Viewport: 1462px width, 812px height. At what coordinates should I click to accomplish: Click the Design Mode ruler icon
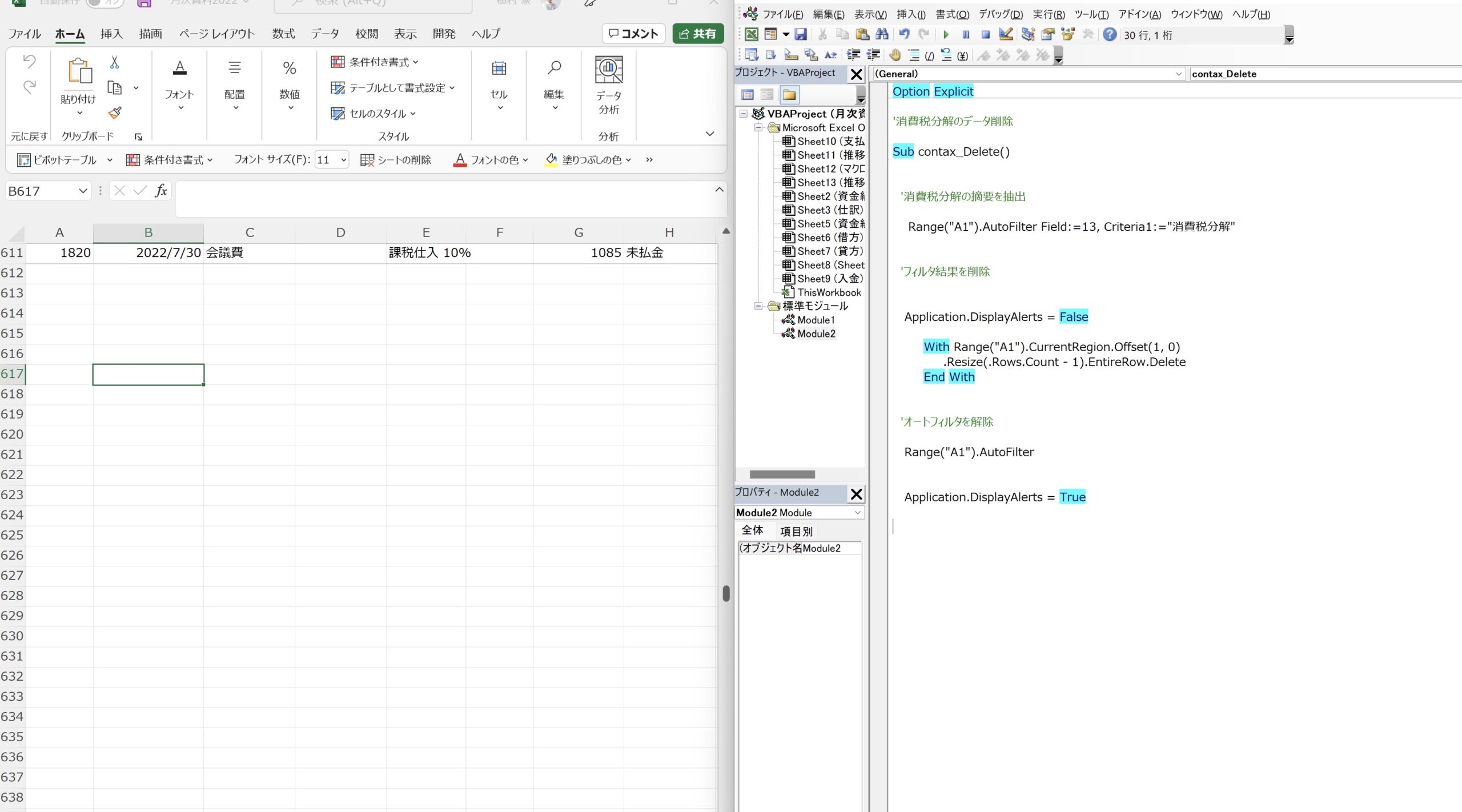pos(1006,35)
